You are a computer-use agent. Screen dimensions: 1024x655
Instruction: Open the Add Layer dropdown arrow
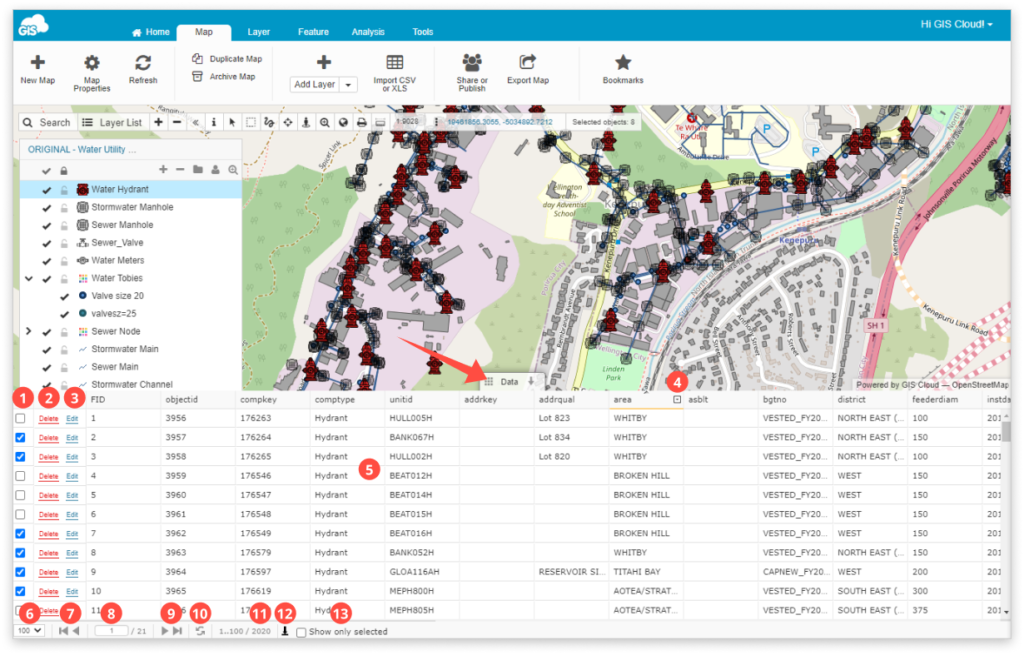[349, 85]
